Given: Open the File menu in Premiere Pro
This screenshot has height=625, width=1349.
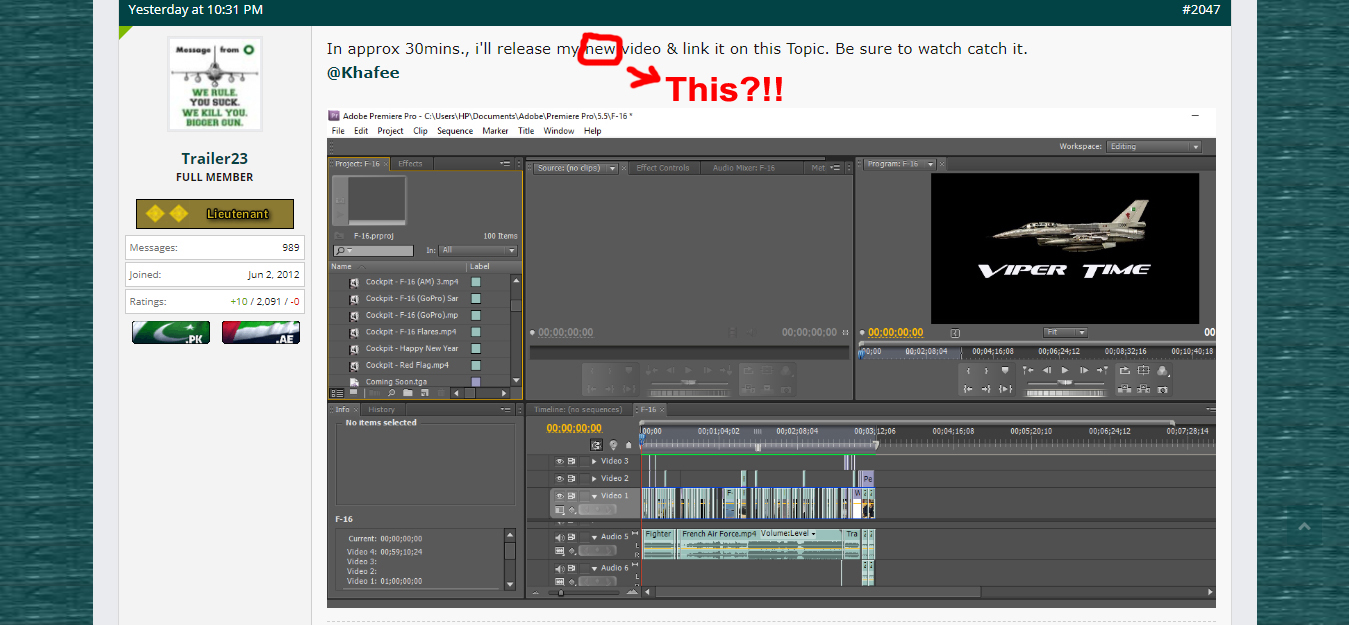Looking at the screenshot, I should (x=338, y=131).
